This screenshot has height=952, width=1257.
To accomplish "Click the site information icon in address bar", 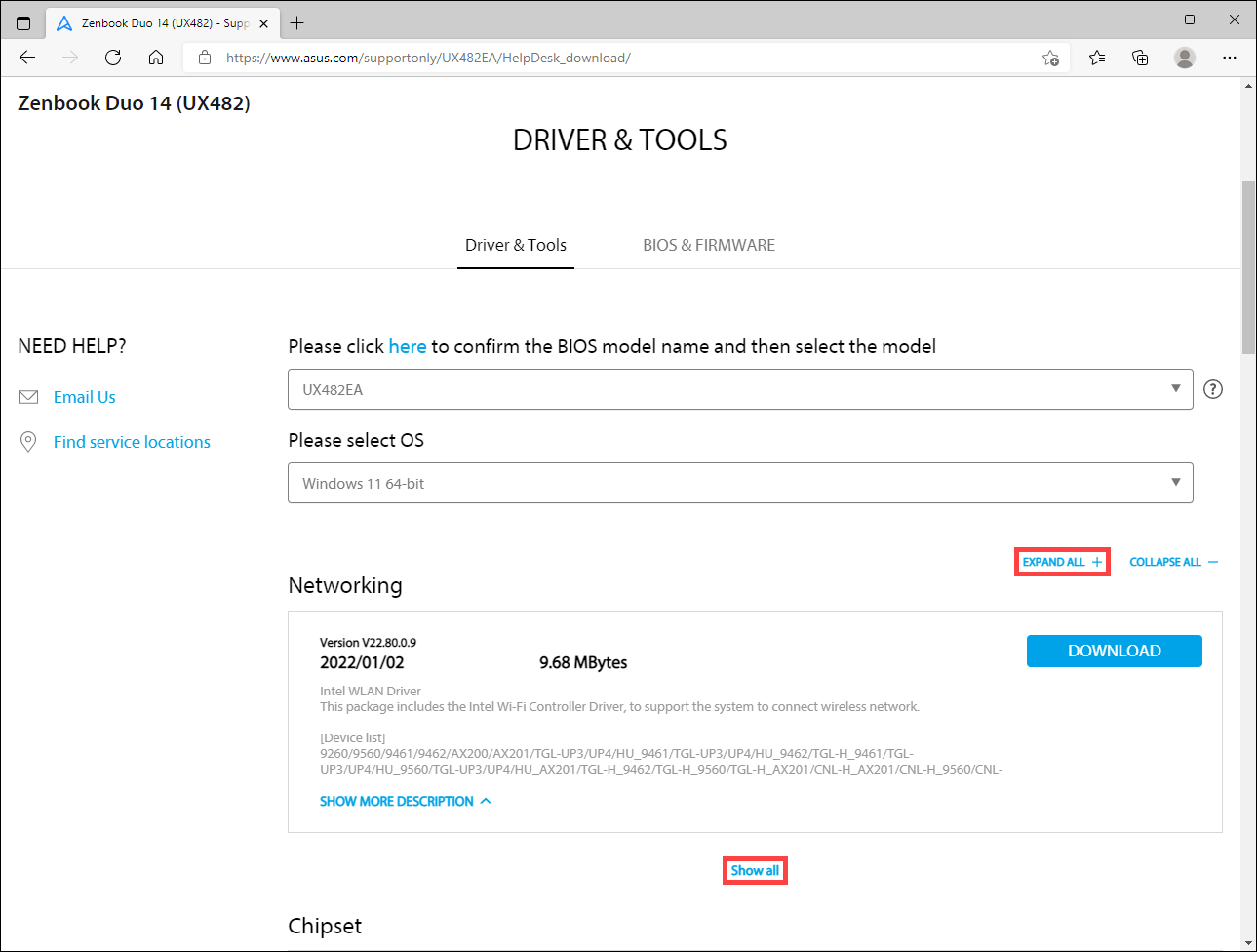I will [204, 58].
